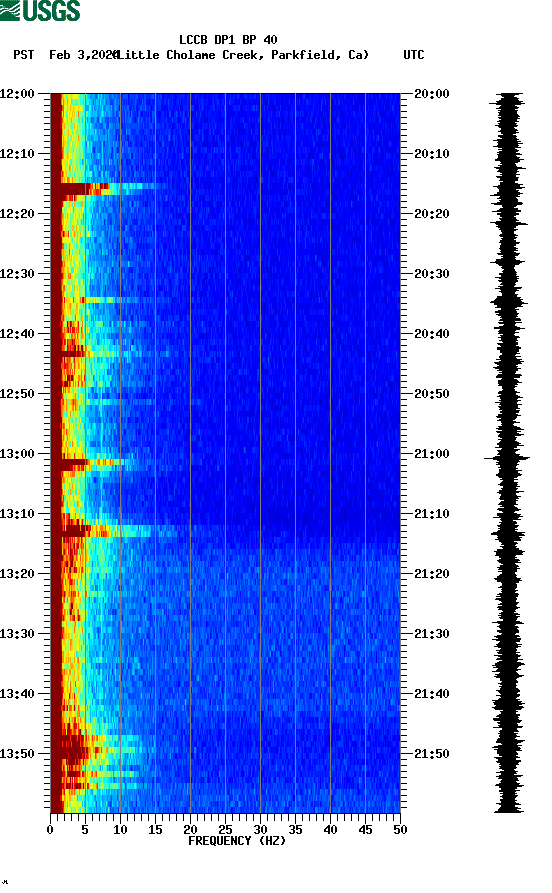The image size is (552, 893).
Task: Click the 21:40 UTC time label
Action: (432, 694)
